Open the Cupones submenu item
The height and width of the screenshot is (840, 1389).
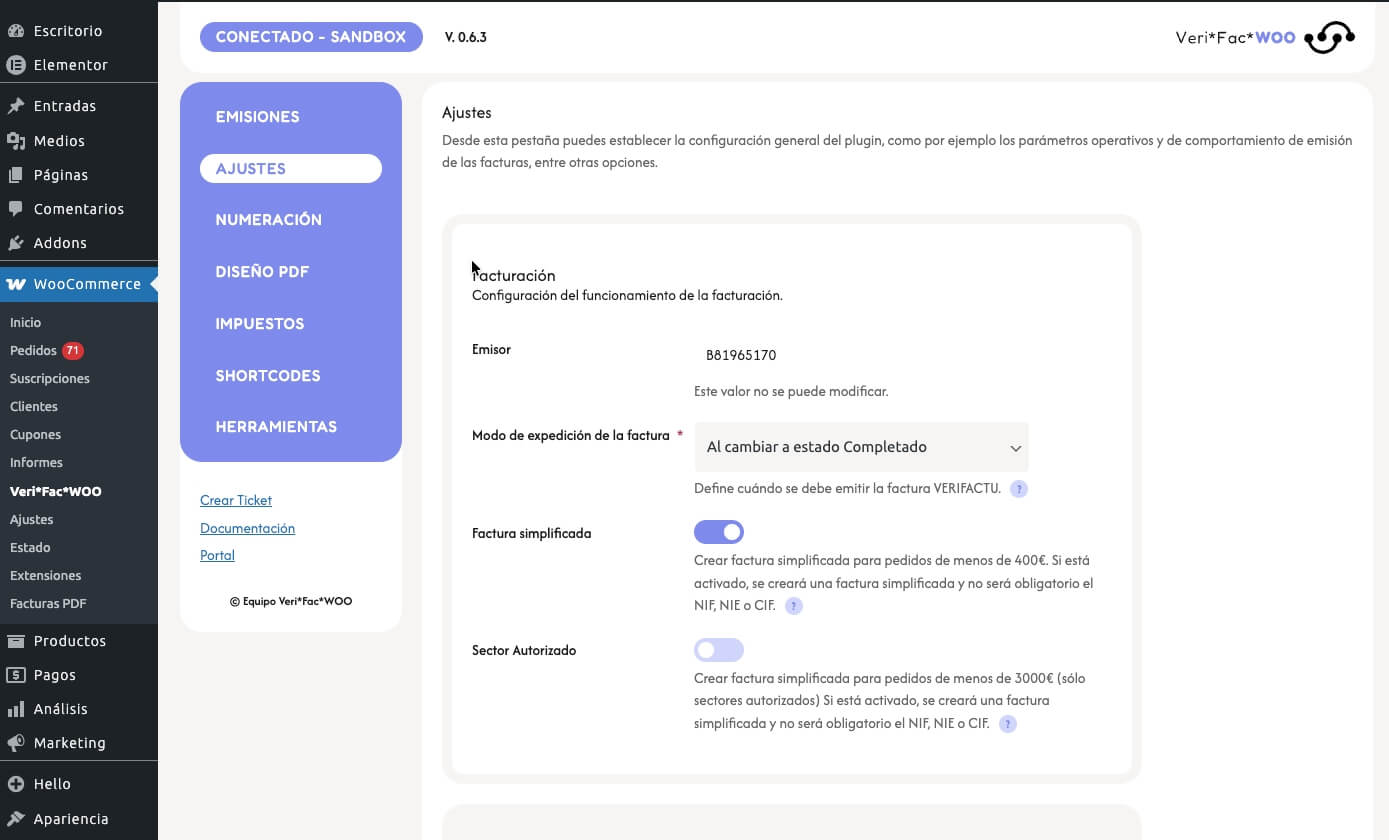click(x=36, y=435)
